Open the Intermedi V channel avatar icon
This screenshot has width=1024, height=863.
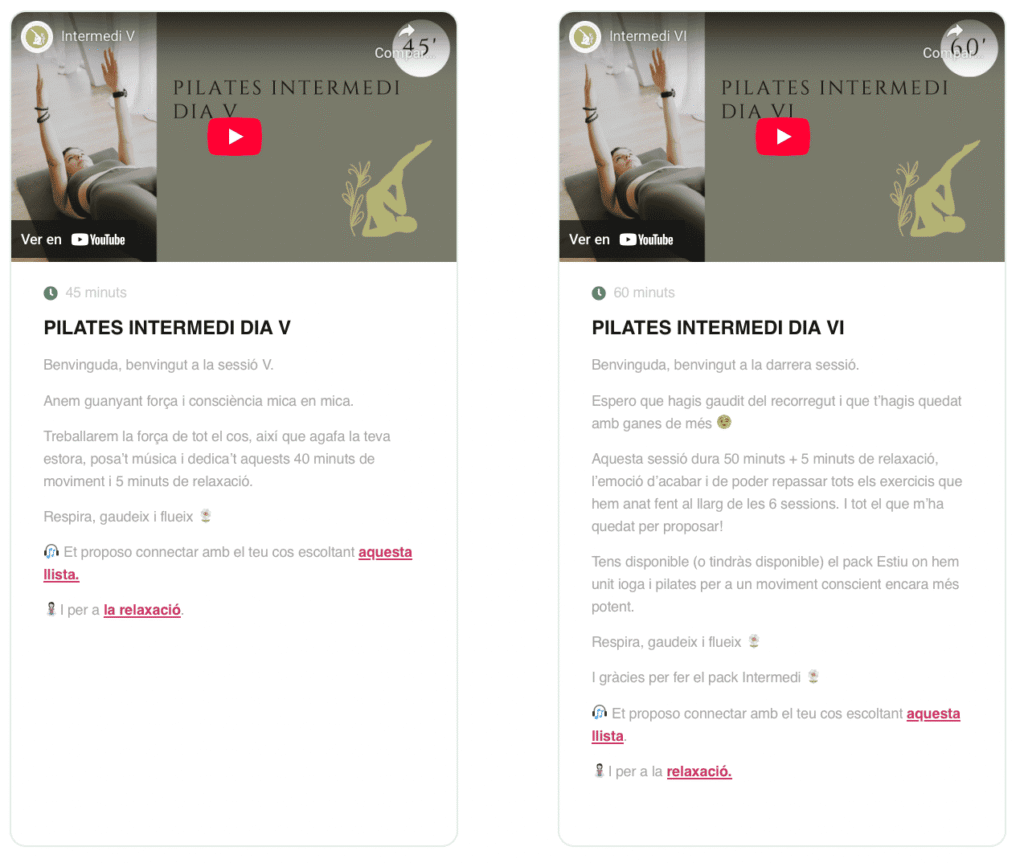coord(37,37)
